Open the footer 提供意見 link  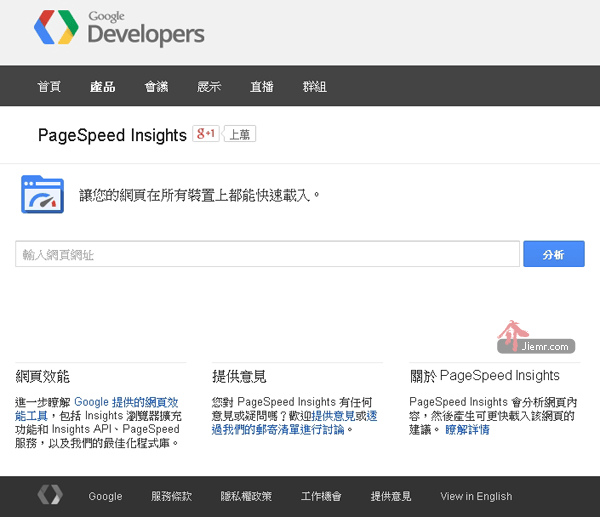click(x=391, y=496)
